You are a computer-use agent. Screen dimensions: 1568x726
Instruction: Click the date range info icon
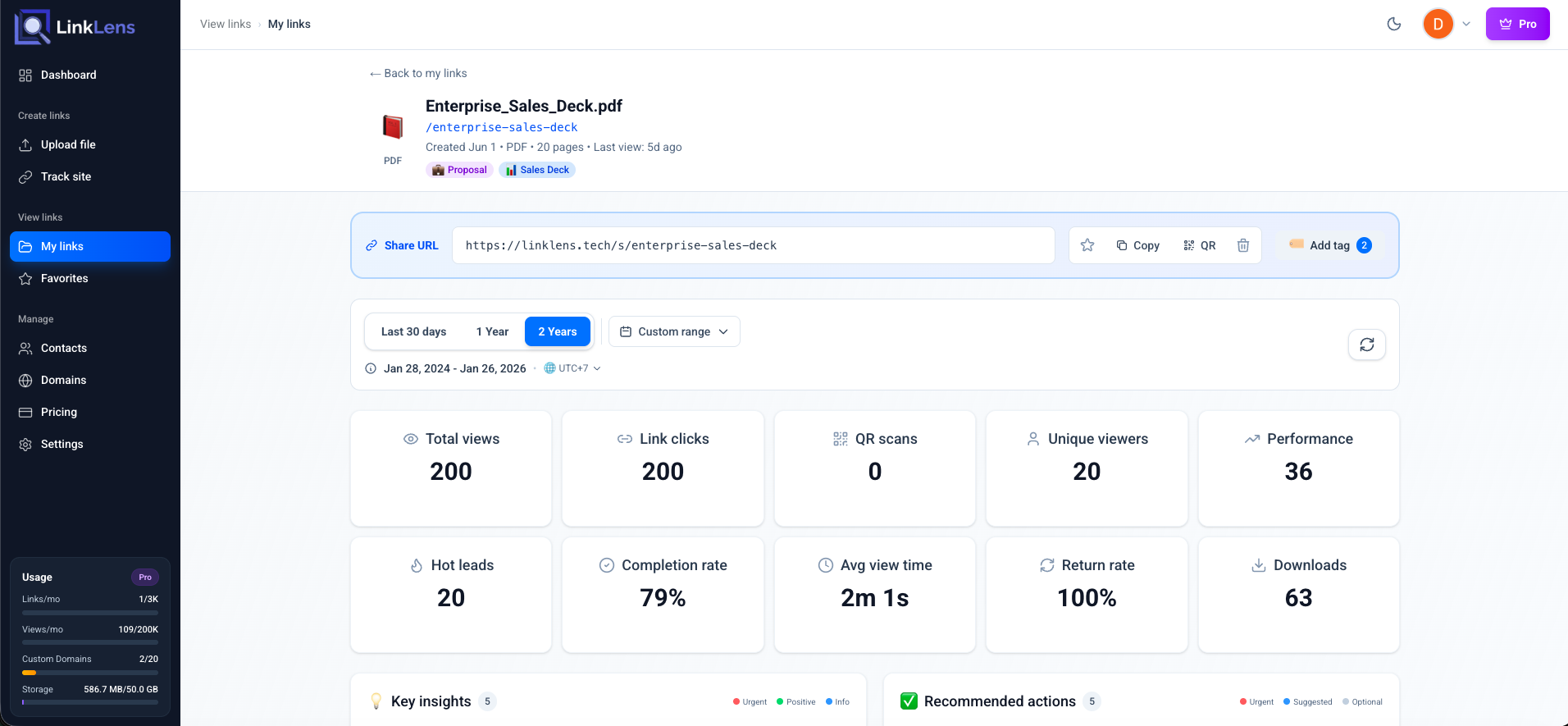(371, 368)
